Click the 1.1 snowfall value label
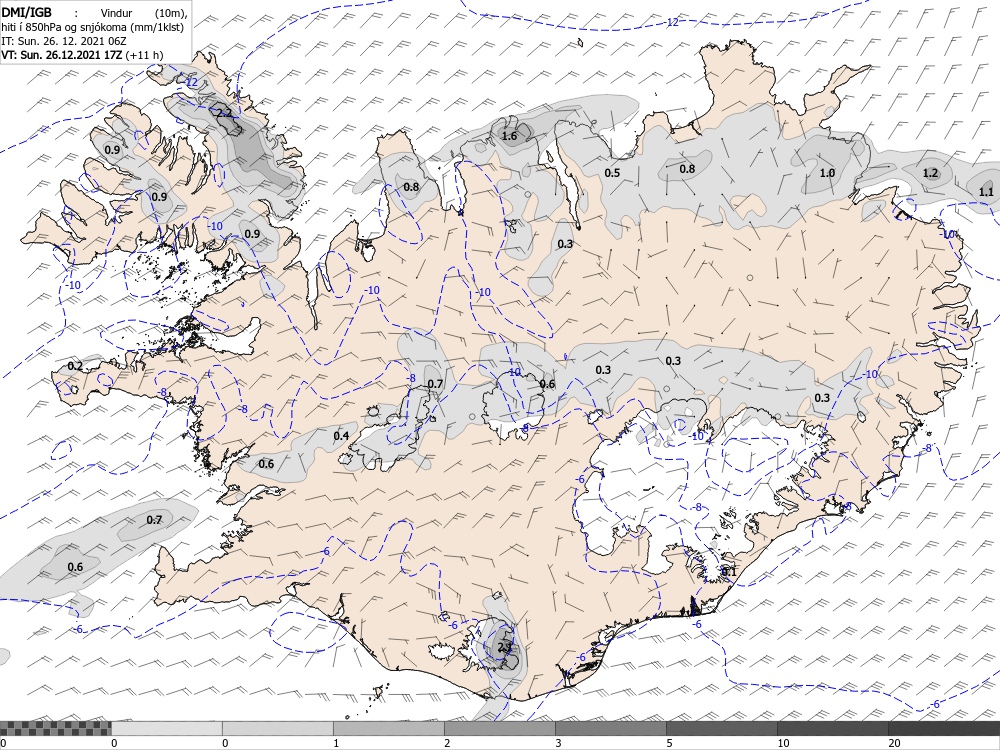The image size is (1000, 750). click(986, 191)
